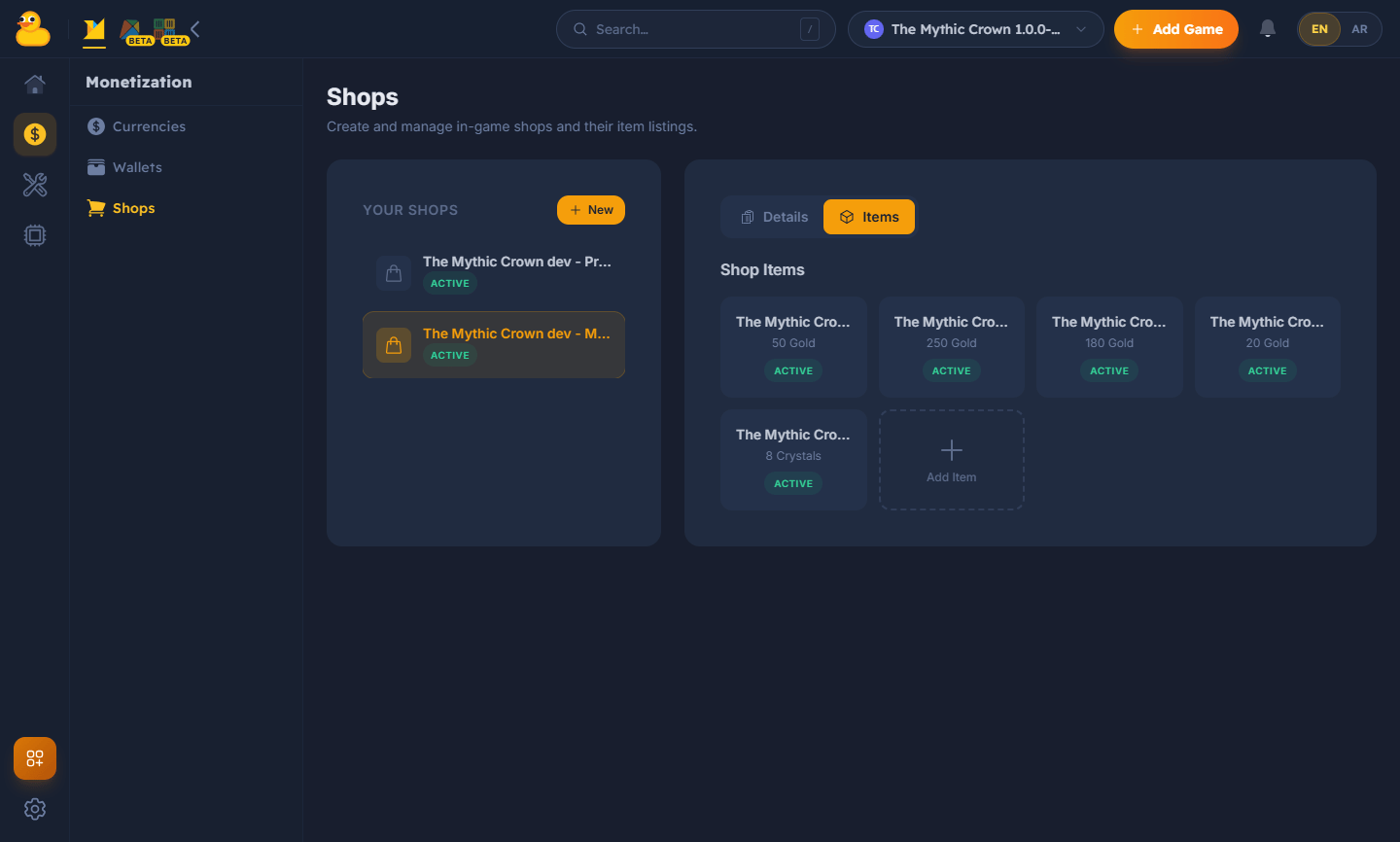The image size is (1400, 842).
Task: Go to Home in sidebar
Action: click(35, 84)
